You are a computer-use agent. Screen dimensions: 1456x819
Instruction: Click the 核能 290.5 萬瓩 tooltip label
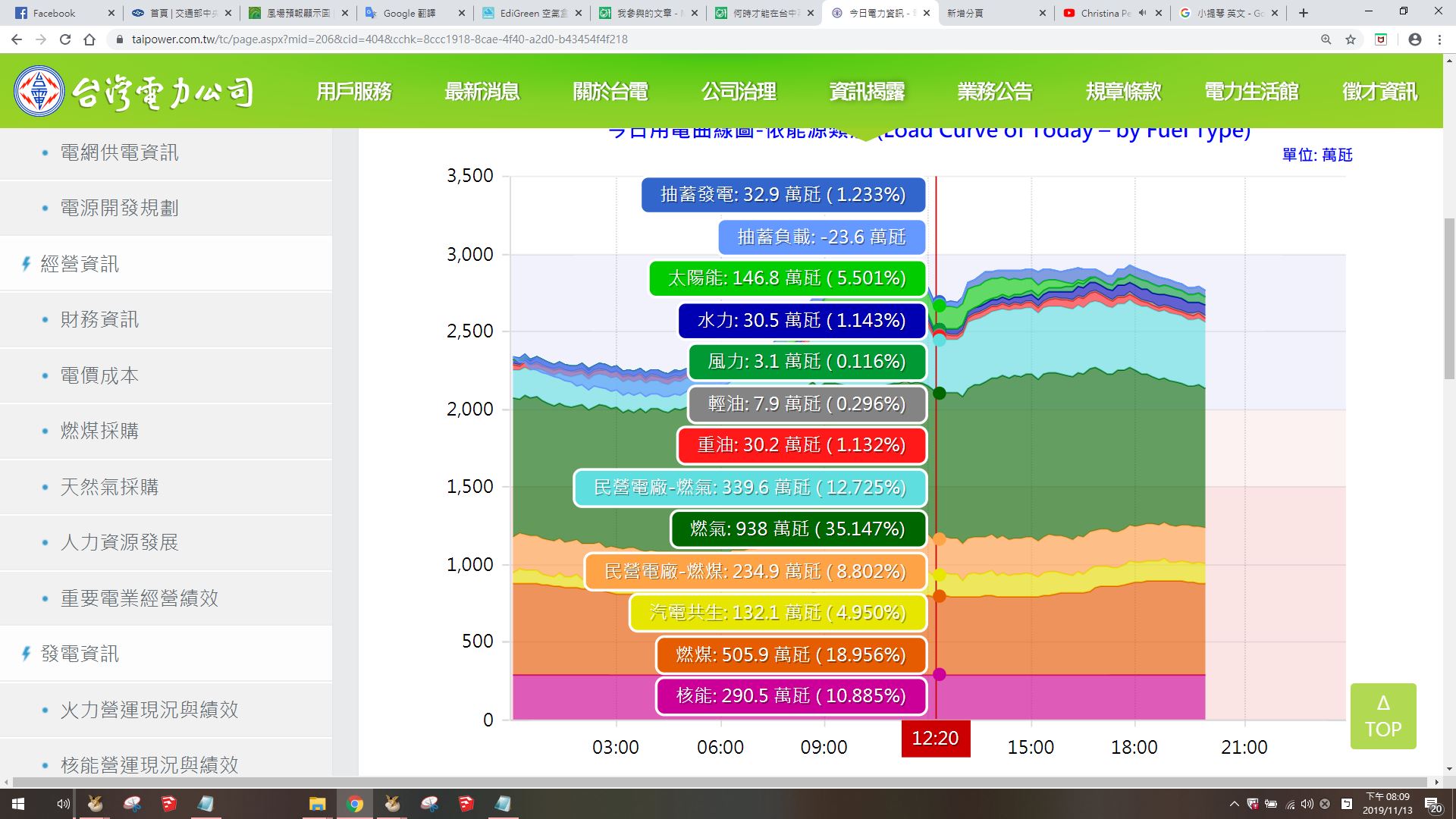(x=791, y=696)
